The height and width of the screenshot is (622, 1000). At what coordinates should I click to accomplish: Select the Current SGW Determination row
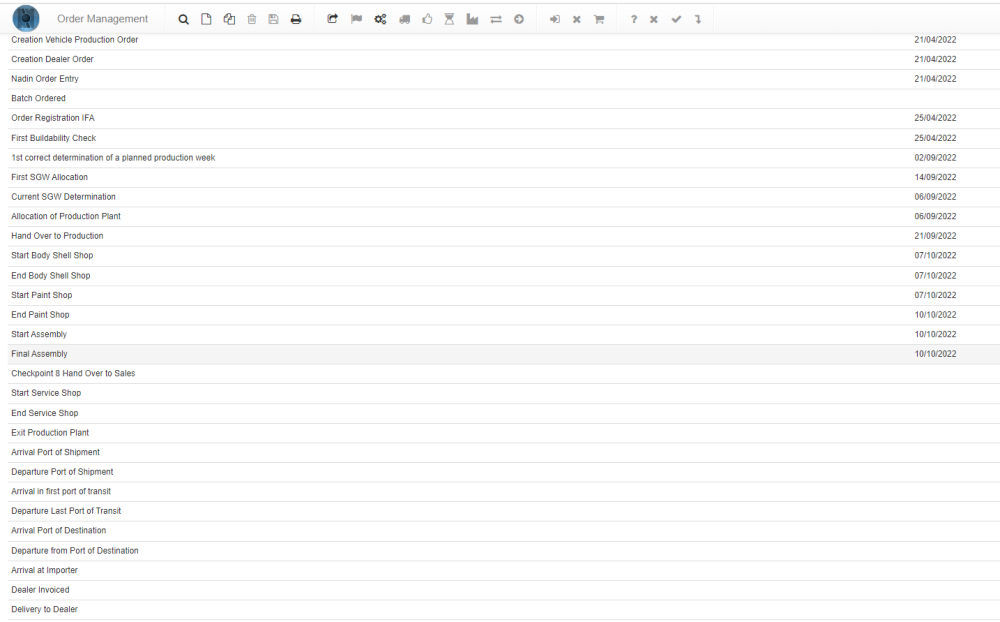pyautogui.click(x=504, y=197)
